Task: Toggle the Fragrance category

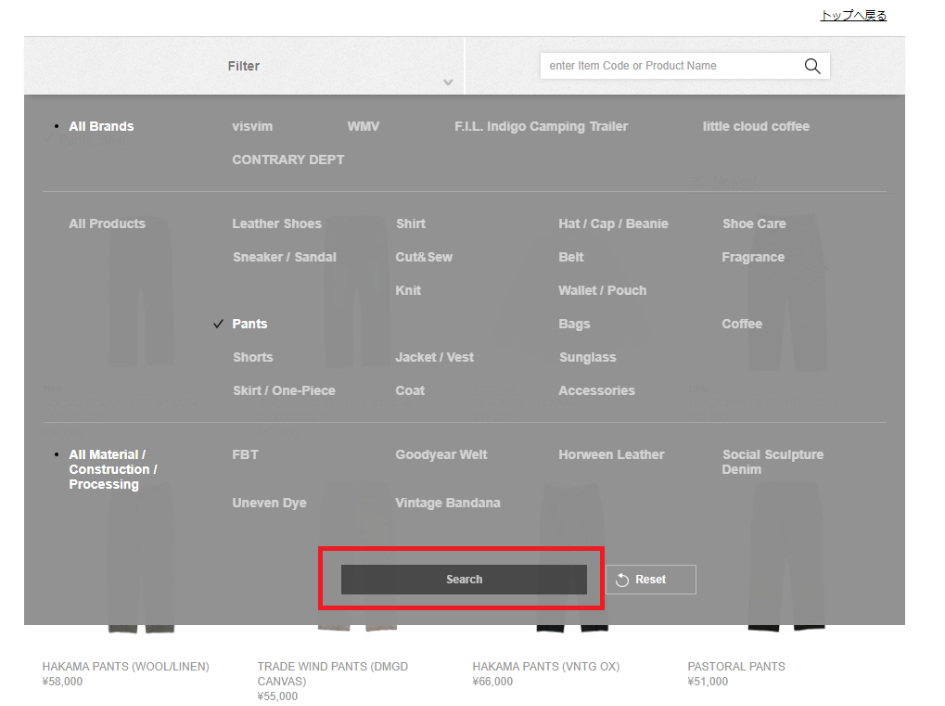Action: pos(753,257)
